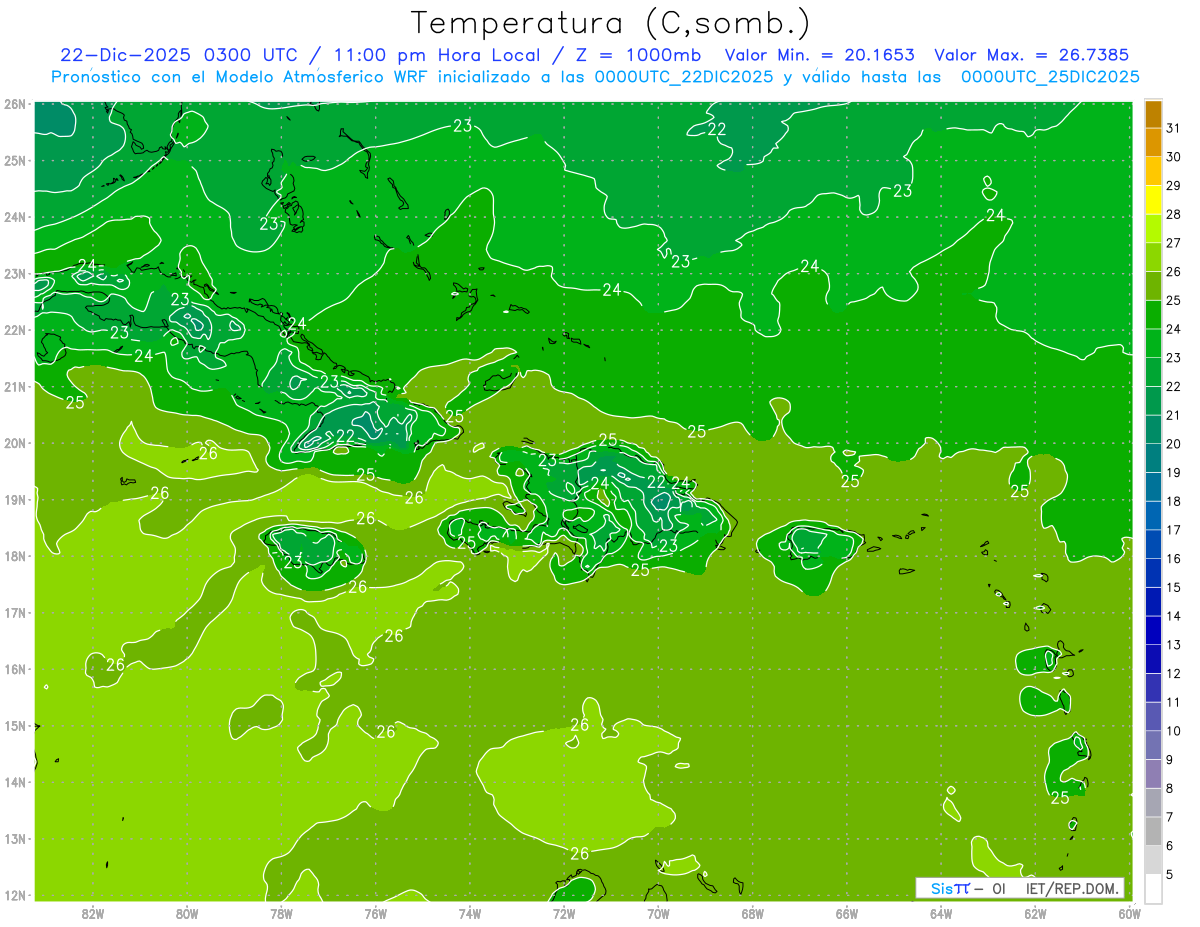Click the latitude axis label '24N'
The width and height of the screenshot is (1200, 927).
(x=14, y=217)
